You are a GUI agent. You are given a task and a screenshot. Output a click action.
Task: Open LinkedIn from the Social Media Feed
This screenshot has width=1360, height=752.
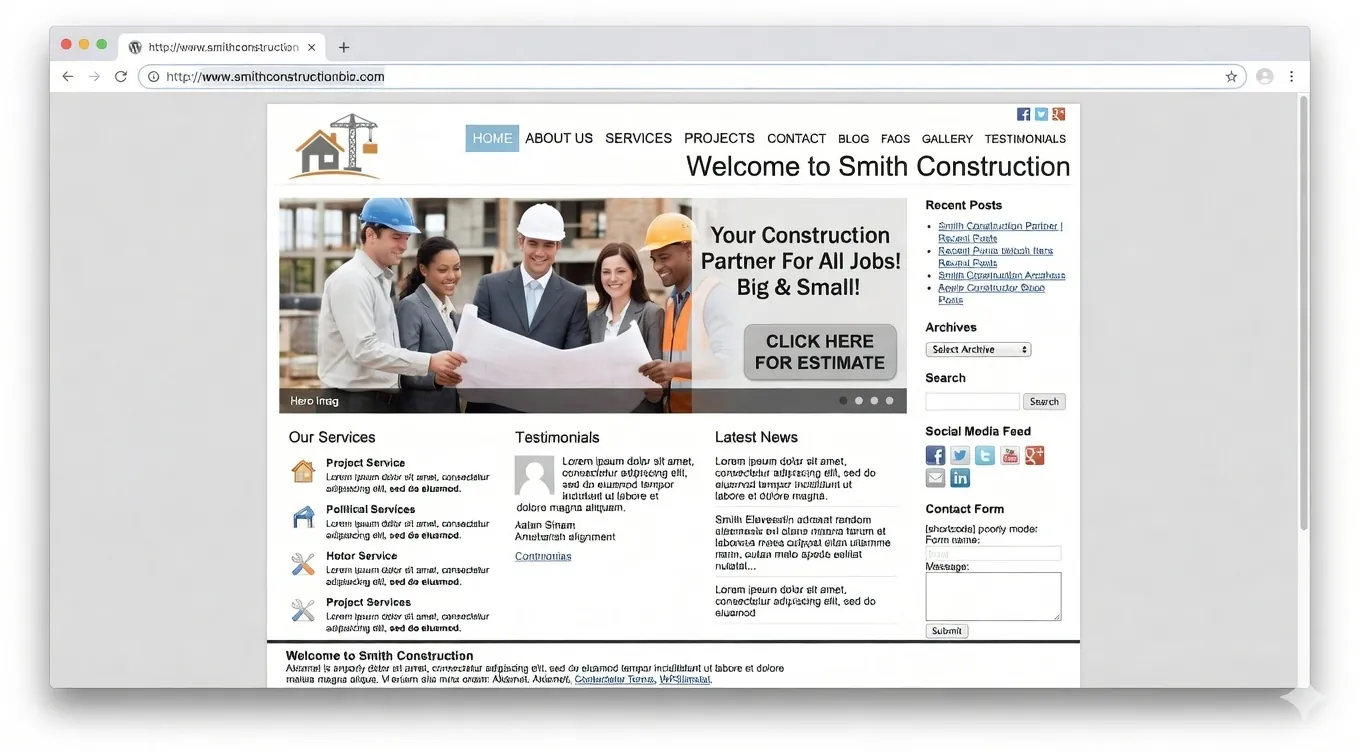959,477
